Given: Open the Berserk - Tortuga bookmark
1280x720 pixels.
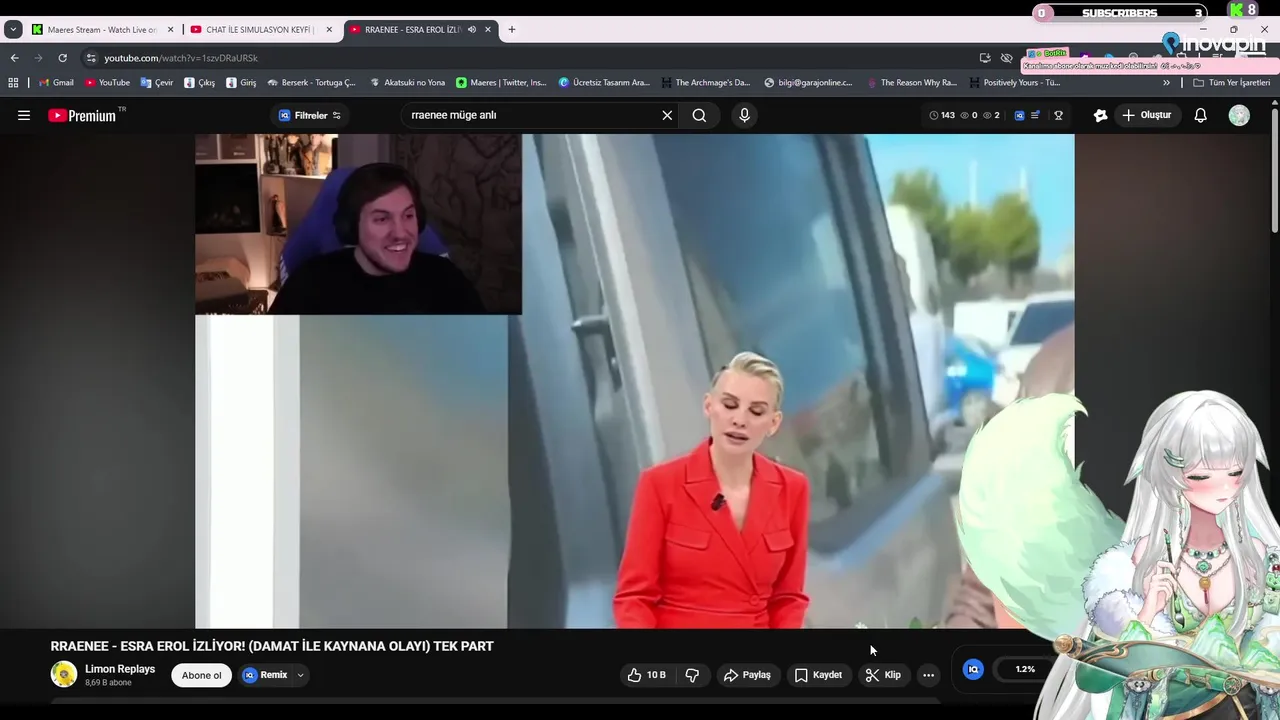Looking at the screenshot, I should tap(312, 83).
